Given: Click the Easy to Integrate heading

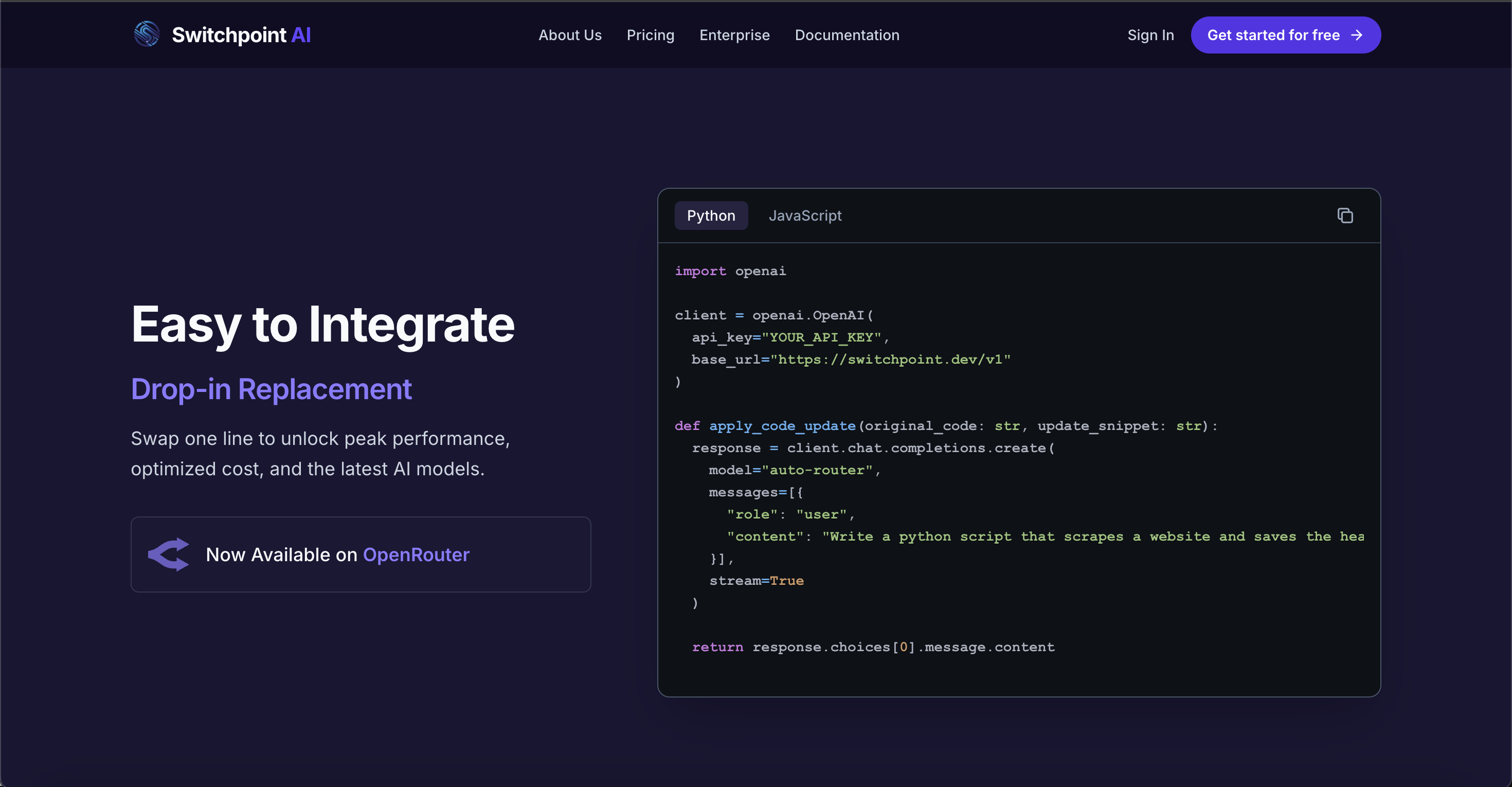Looking at the screenshot, I should [322, 325].
